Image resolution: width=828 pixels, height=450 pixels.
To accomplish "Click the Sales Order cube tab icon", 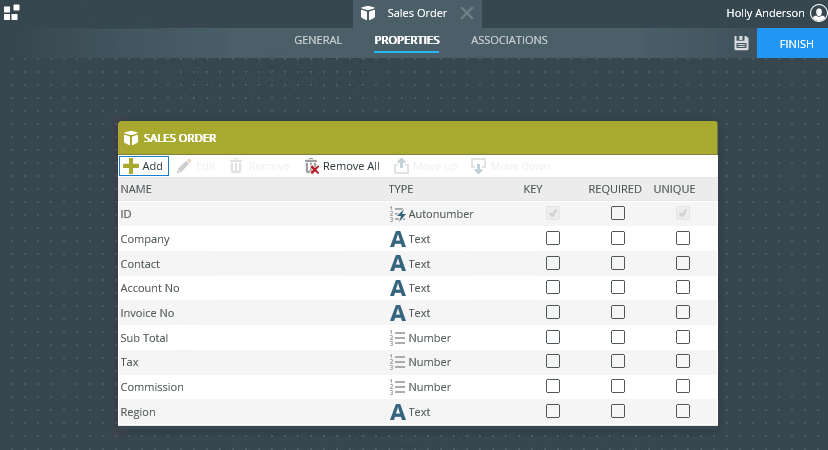I will [369, 13].
